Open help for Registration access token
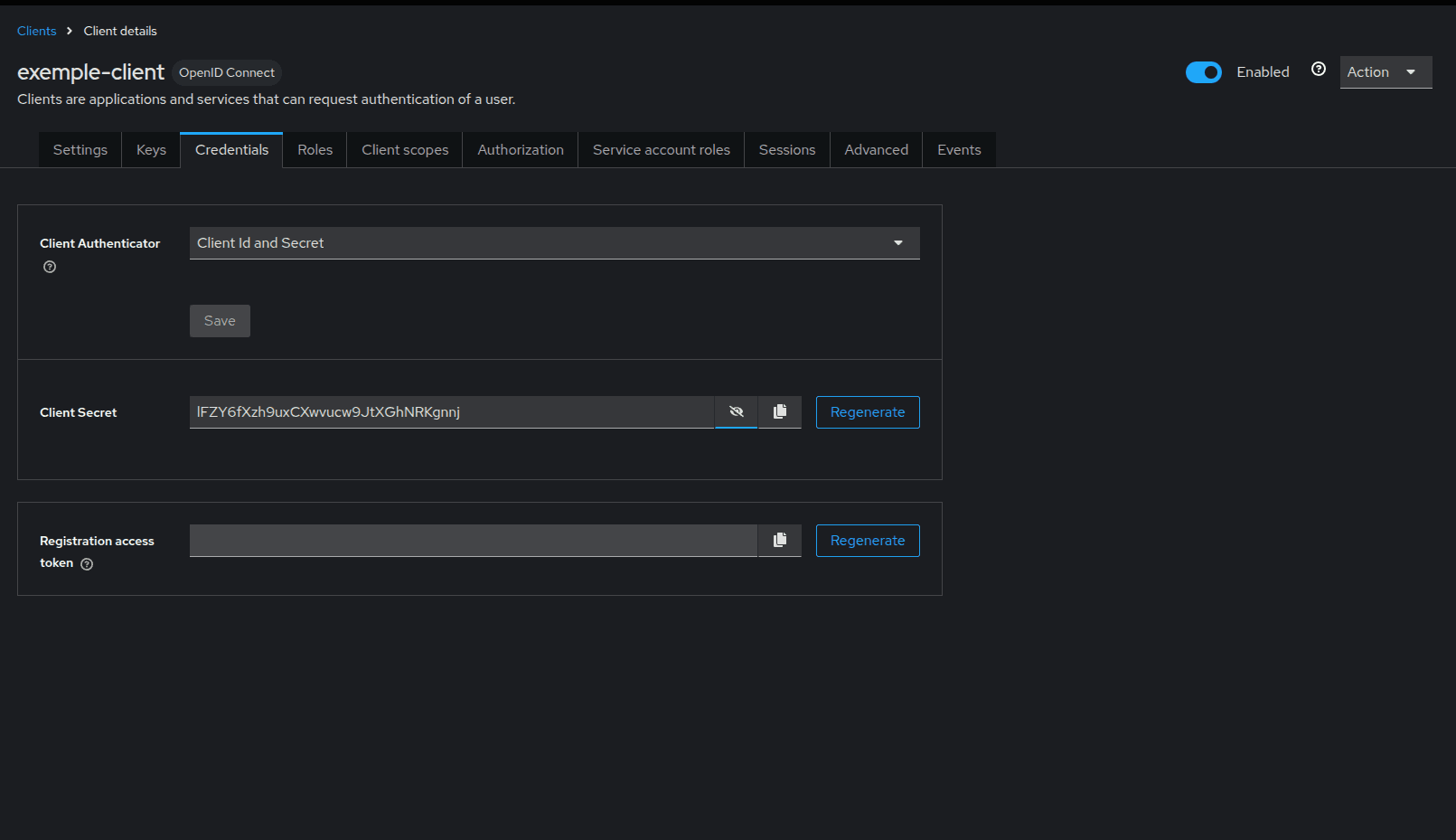This screenshot has height=840, width=1456. 87,563
